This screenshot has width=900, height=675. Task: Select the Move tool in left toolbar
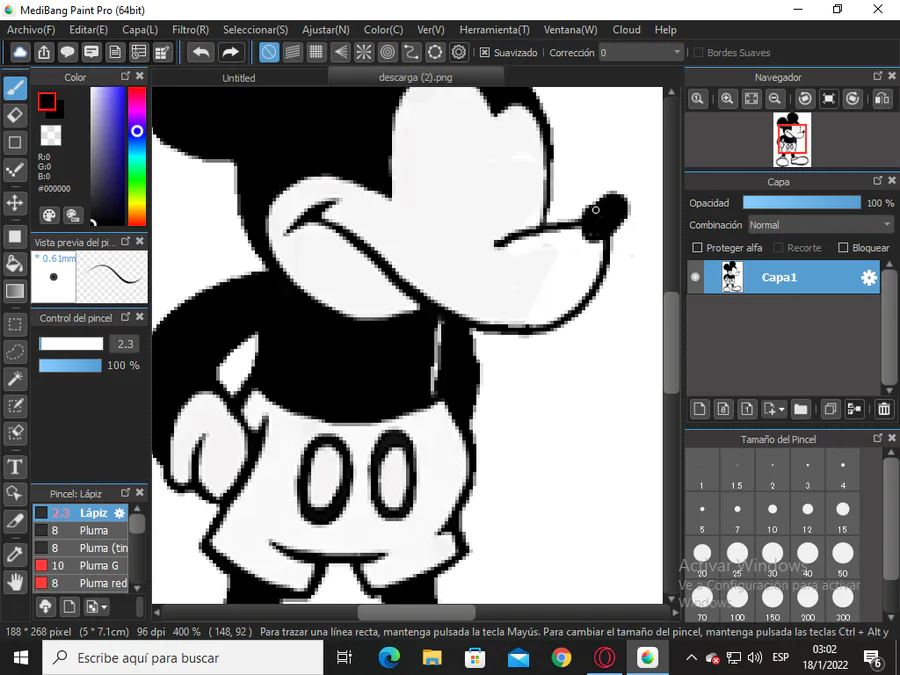tap(15, 203)
